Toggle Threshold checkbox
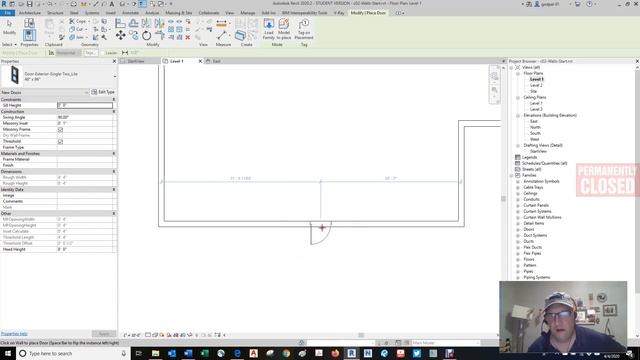The height and width of the screenshot is (360, 640). [x=60, y=141]
